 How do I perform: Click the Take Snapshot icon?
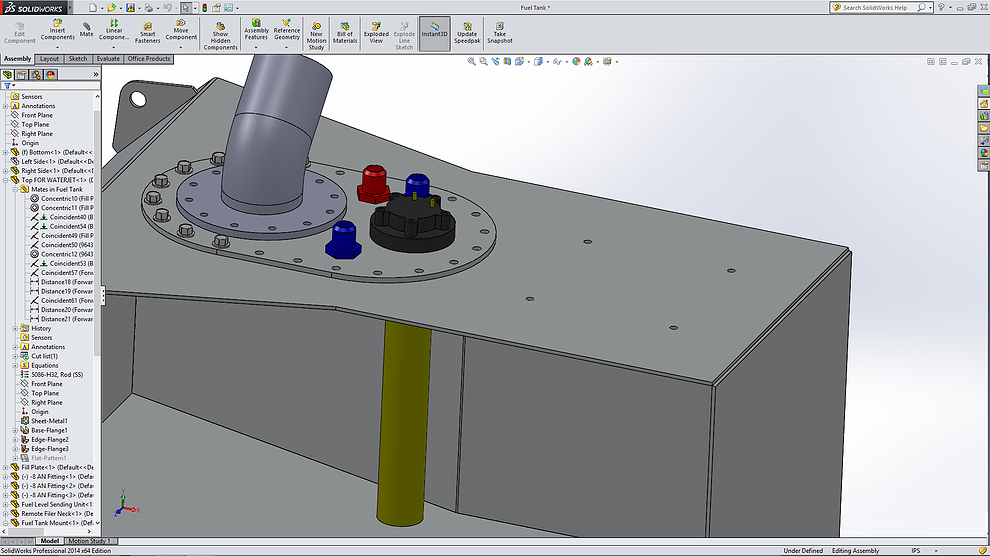(499, 32)
